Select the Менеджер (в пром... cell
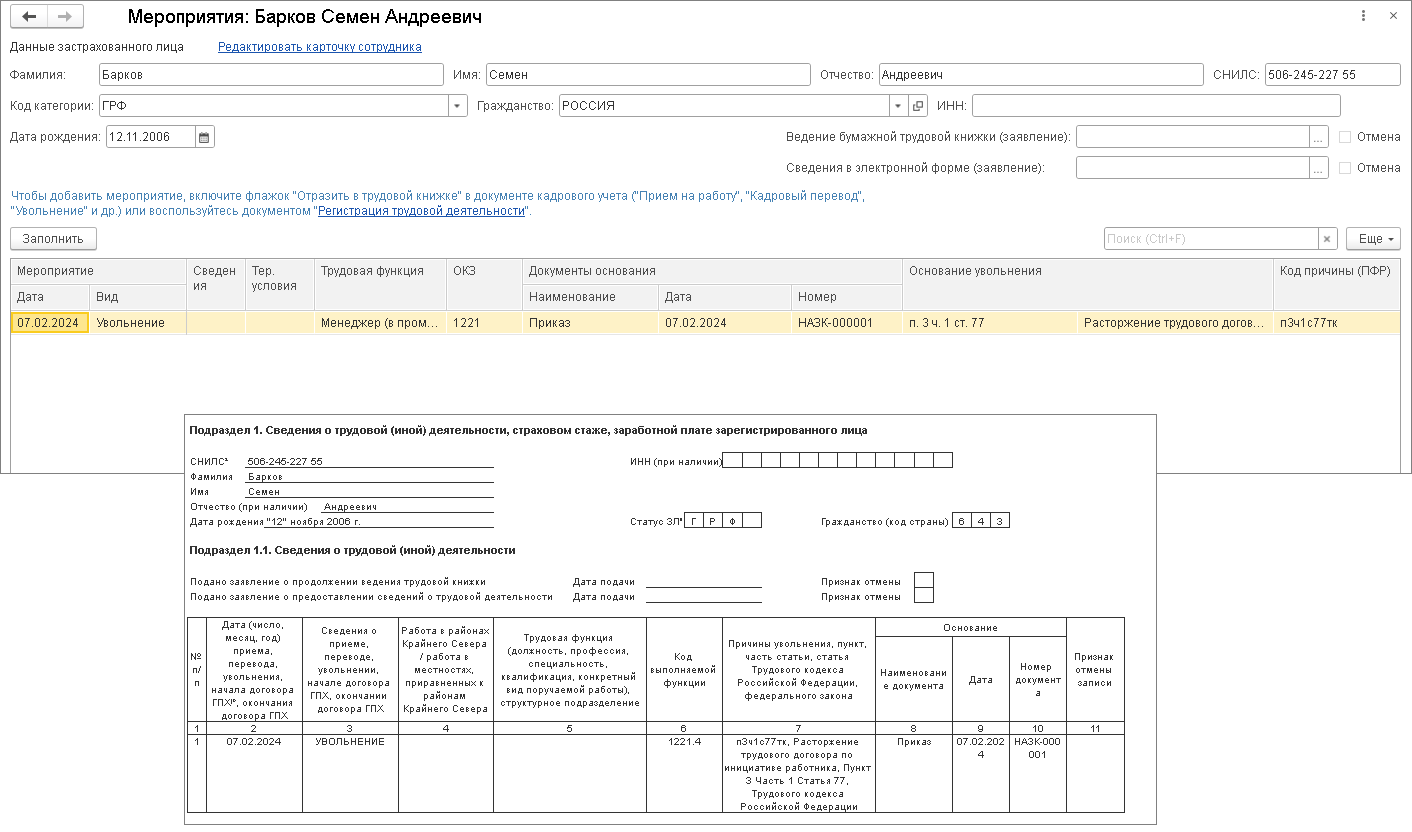 point(380,322)
